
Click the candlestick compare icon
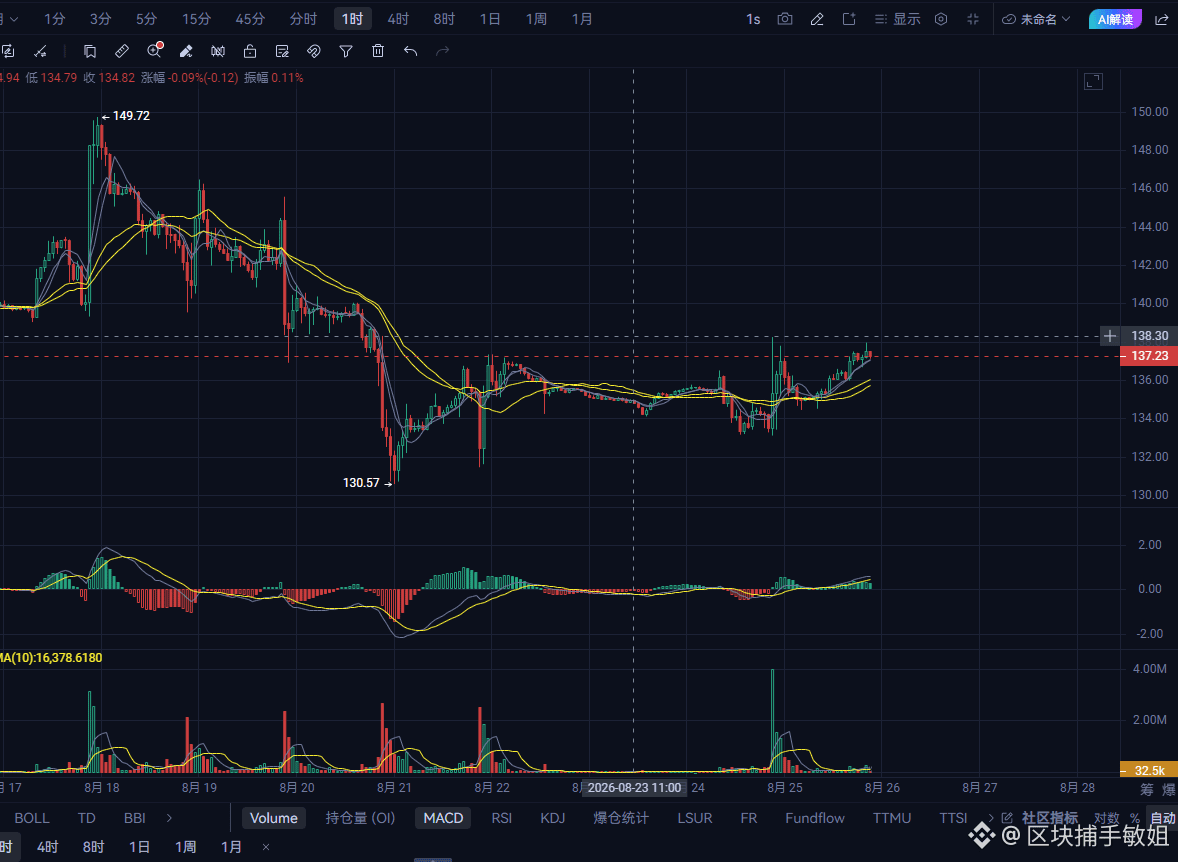[x=218, y=51]
